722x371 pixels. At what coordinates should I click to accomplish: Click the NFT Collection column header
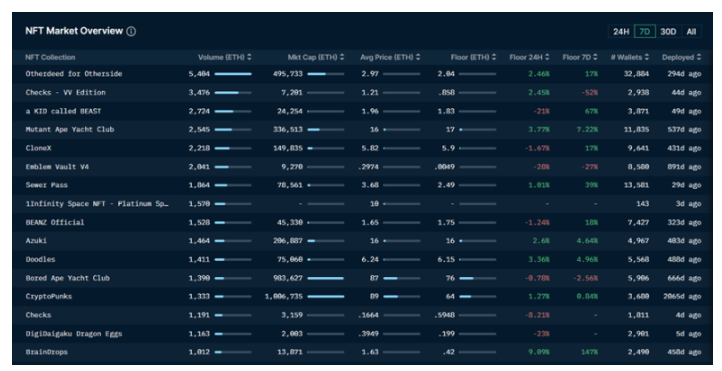(50, 57)
